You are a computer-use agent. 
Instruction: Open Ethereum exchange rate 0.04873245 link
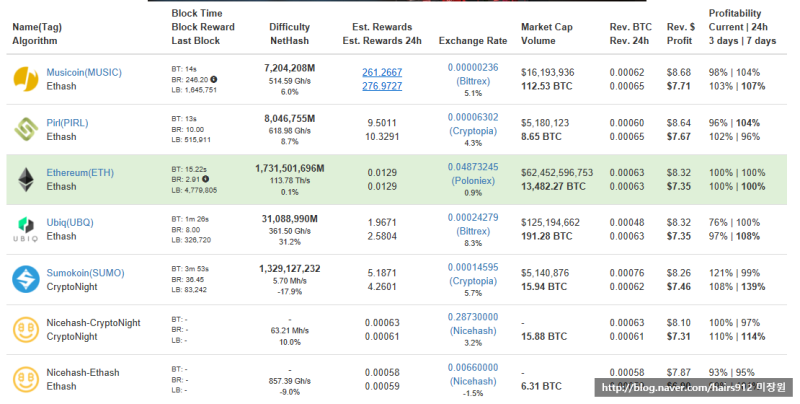coord(473,167)
